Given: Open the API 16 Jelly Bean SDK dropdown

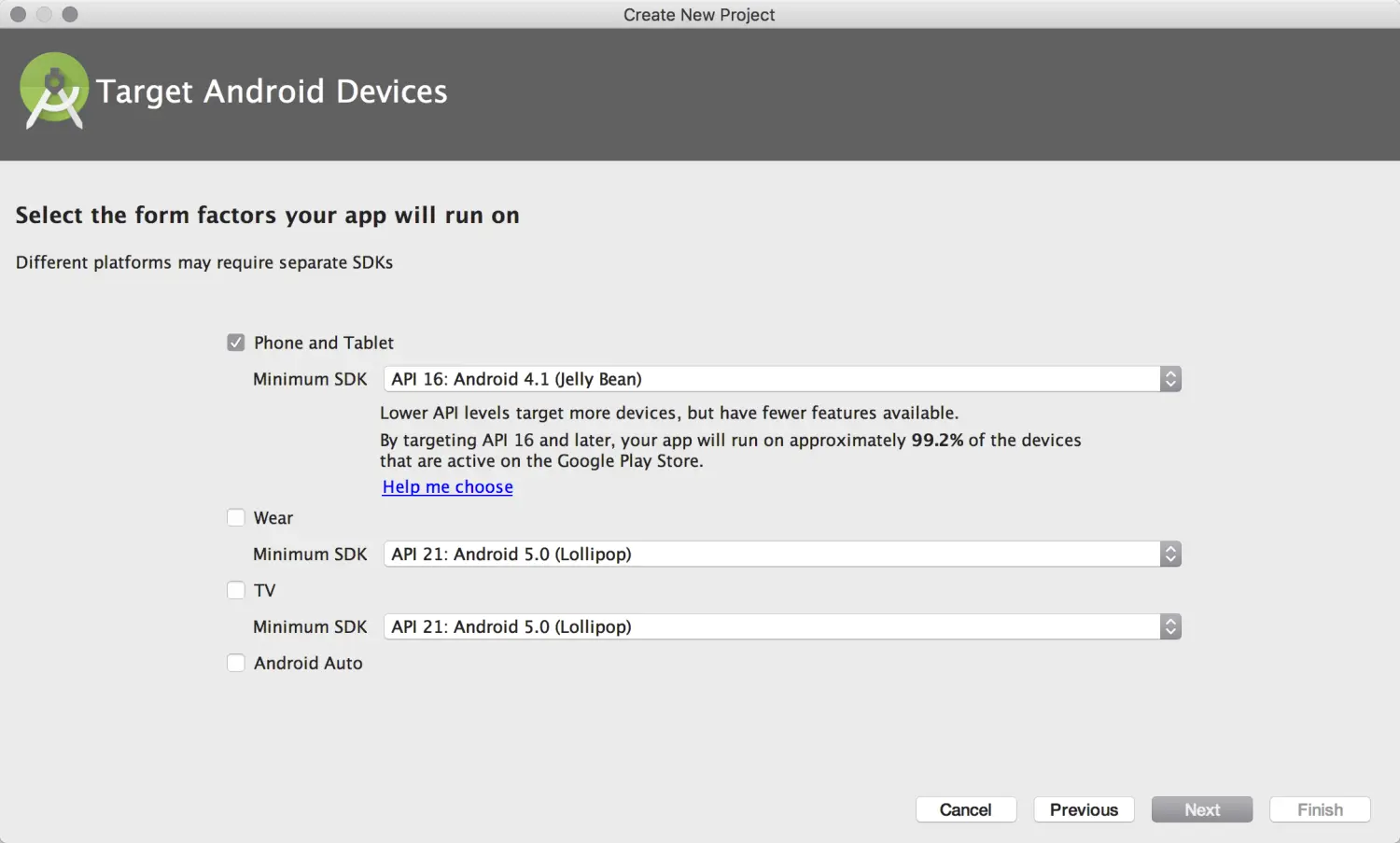Looking at the screenshot, I should pyautogui.click(x=782, y=379).
